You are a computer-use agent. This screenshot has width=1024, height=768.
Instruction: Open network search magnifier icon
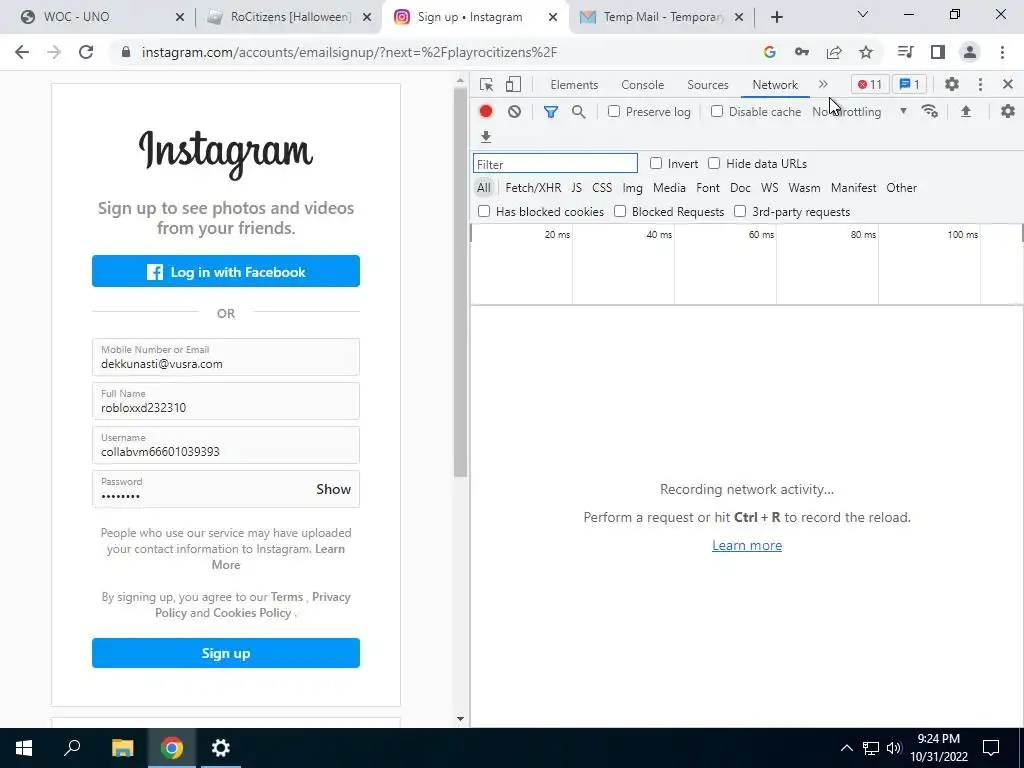(579, 112)
